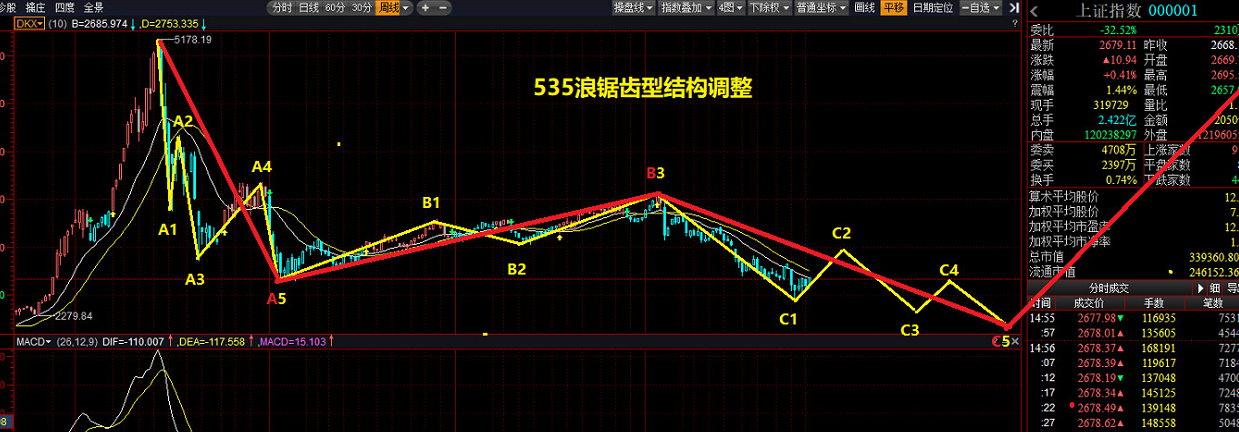
Task: Click the trade row priced 2678.62
Action: click(1133, 423)
